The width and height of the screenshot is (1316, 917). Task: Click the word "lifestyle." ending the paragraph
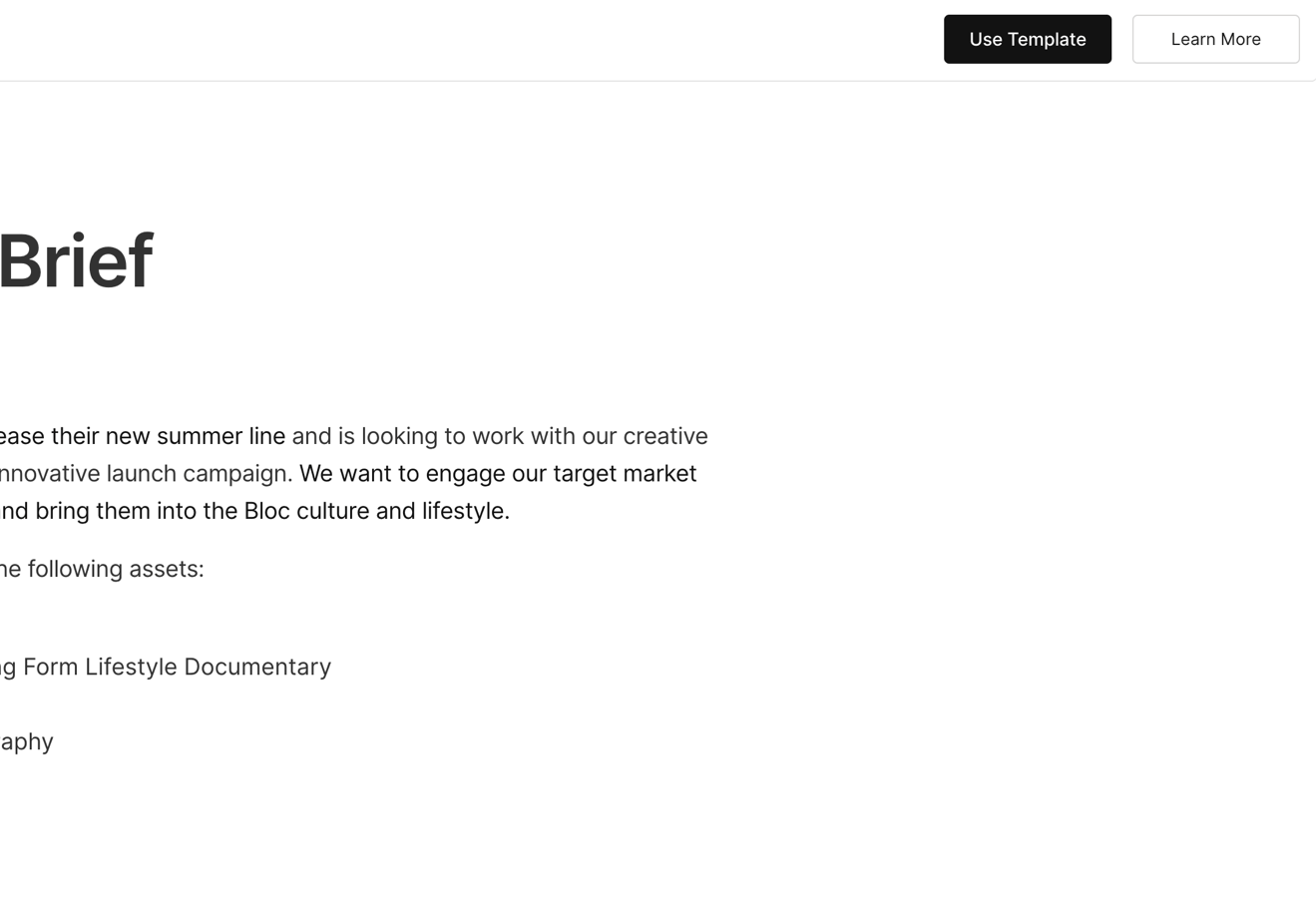pyautogui.click(x=465, y=511)
